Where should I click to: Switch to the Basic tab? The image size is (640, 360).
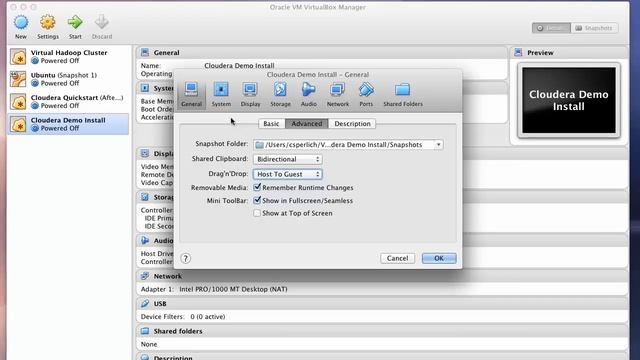tap(271, 124)
